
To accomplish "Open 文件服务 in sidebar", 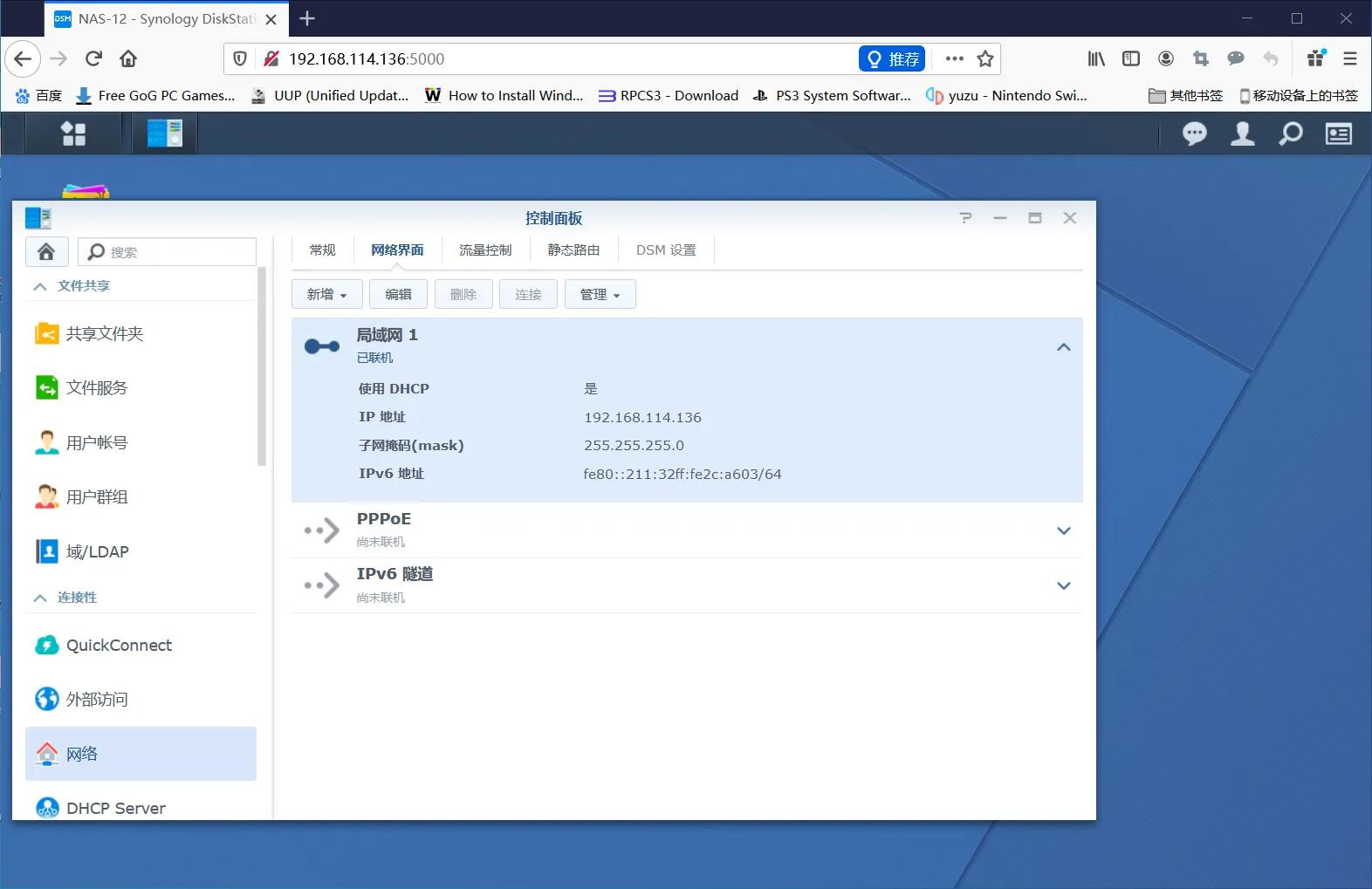I will click(141, 387).
